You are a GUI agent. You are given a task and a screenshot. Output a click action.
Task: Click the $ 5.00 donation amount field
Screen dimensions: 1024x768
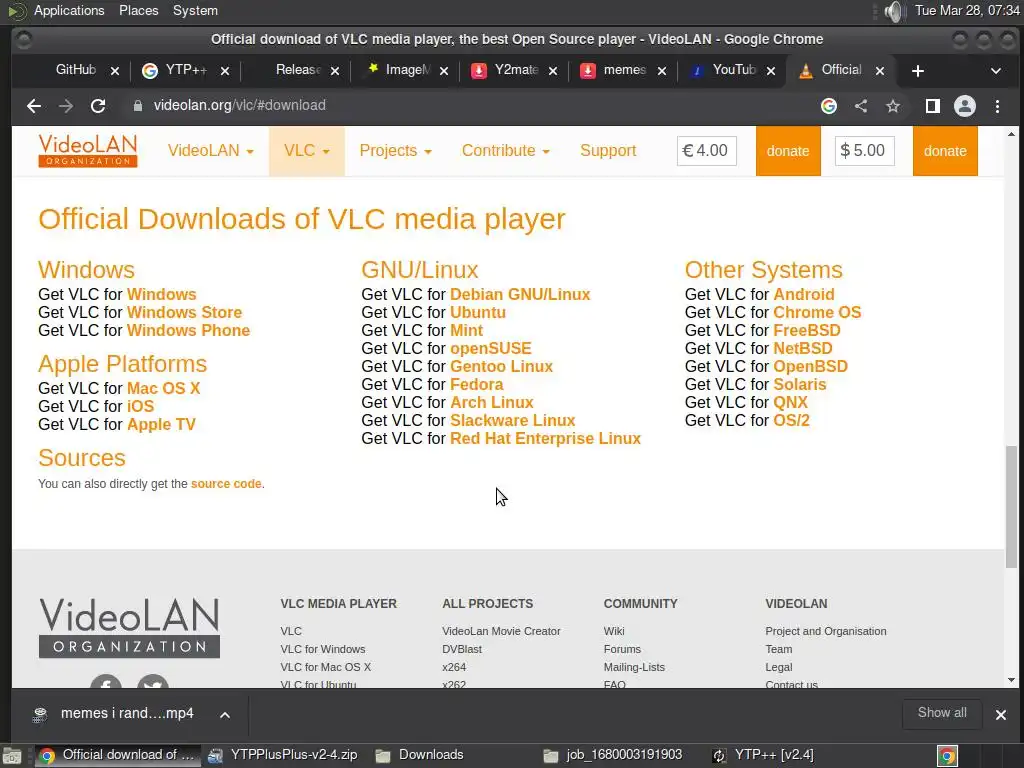pos(865,151)
